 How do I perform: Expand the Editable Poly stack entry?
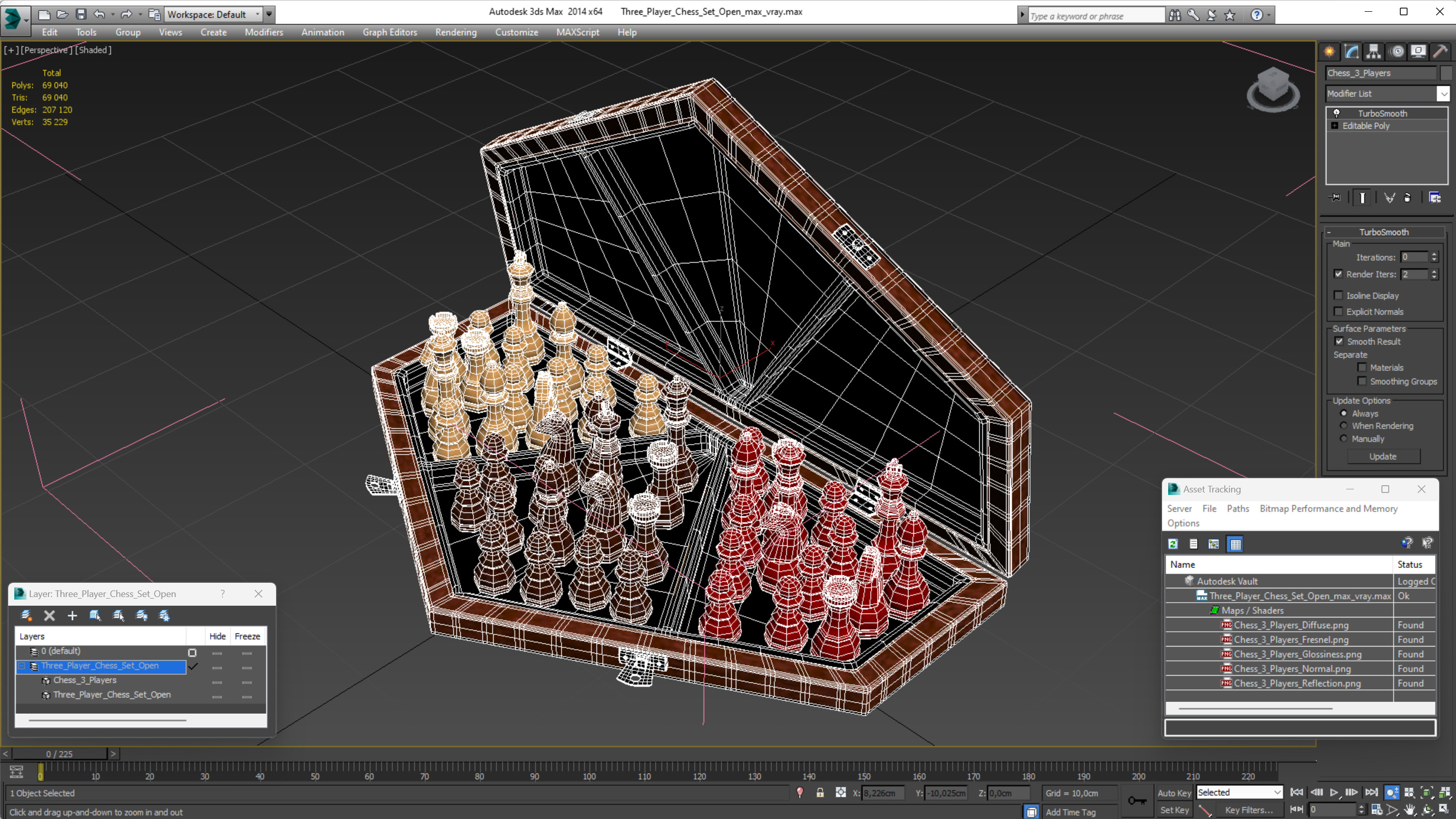[x=1335, y=126]
